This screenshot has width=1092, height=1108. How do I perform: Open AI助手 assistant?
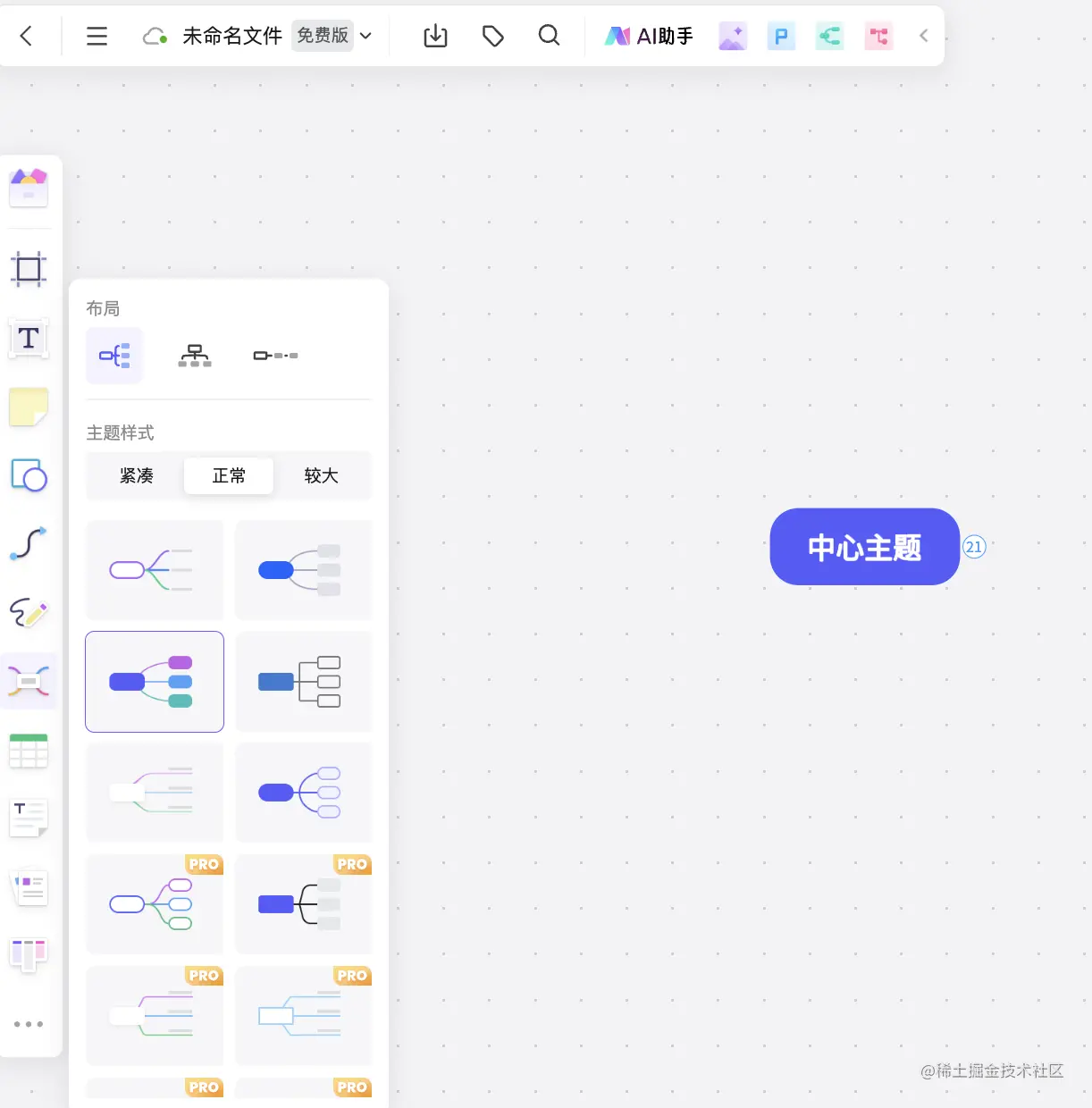pos(649,36)
